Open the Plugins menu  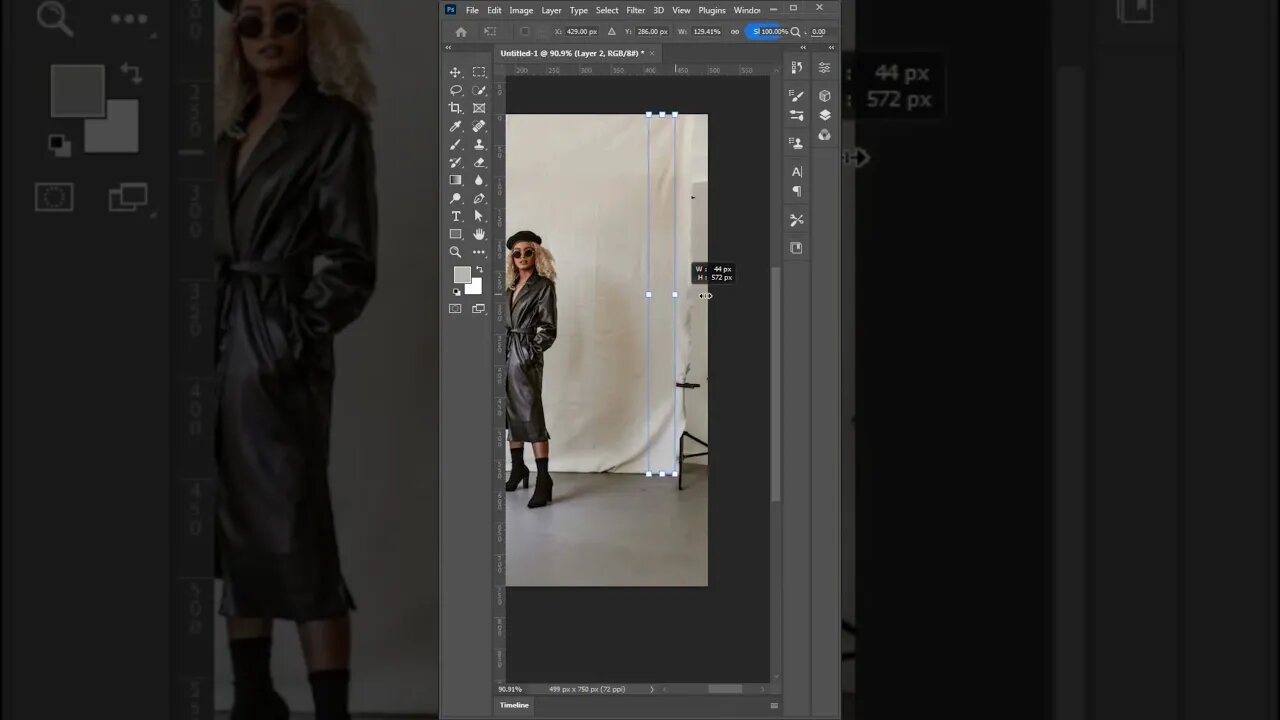(712, 10)
